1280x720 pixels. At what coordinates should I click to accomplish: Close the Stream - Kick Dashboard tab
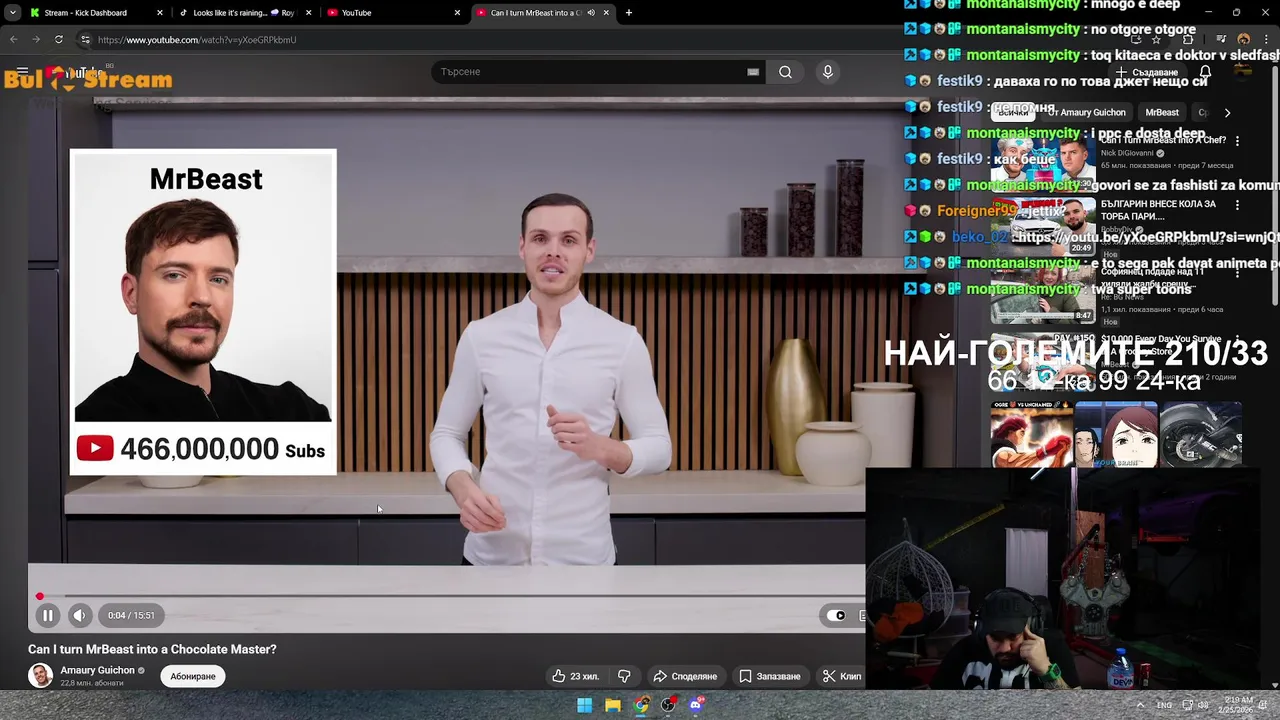tap(160, 13)
